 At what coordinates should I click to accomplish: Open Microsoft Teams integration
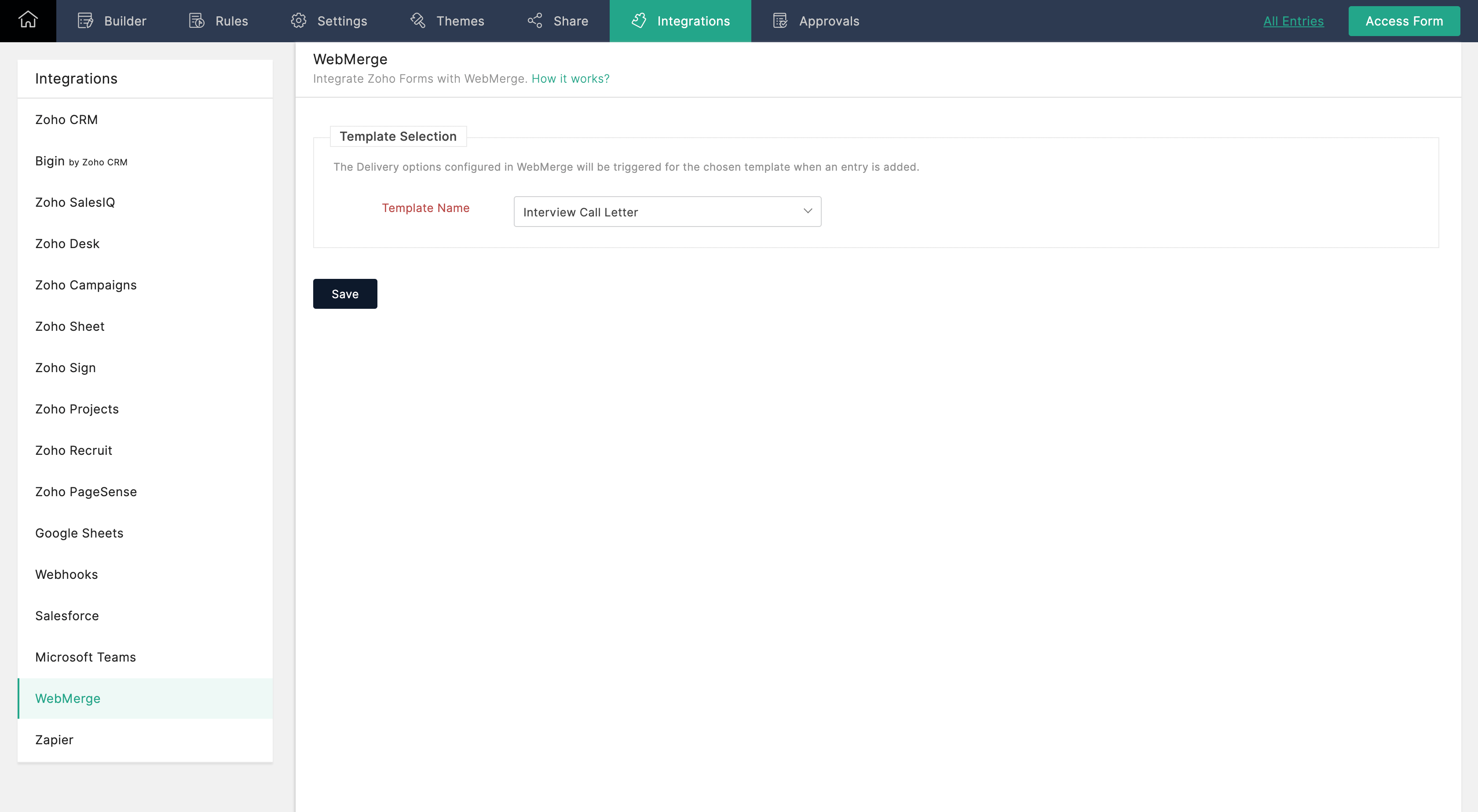coord(145,656)
